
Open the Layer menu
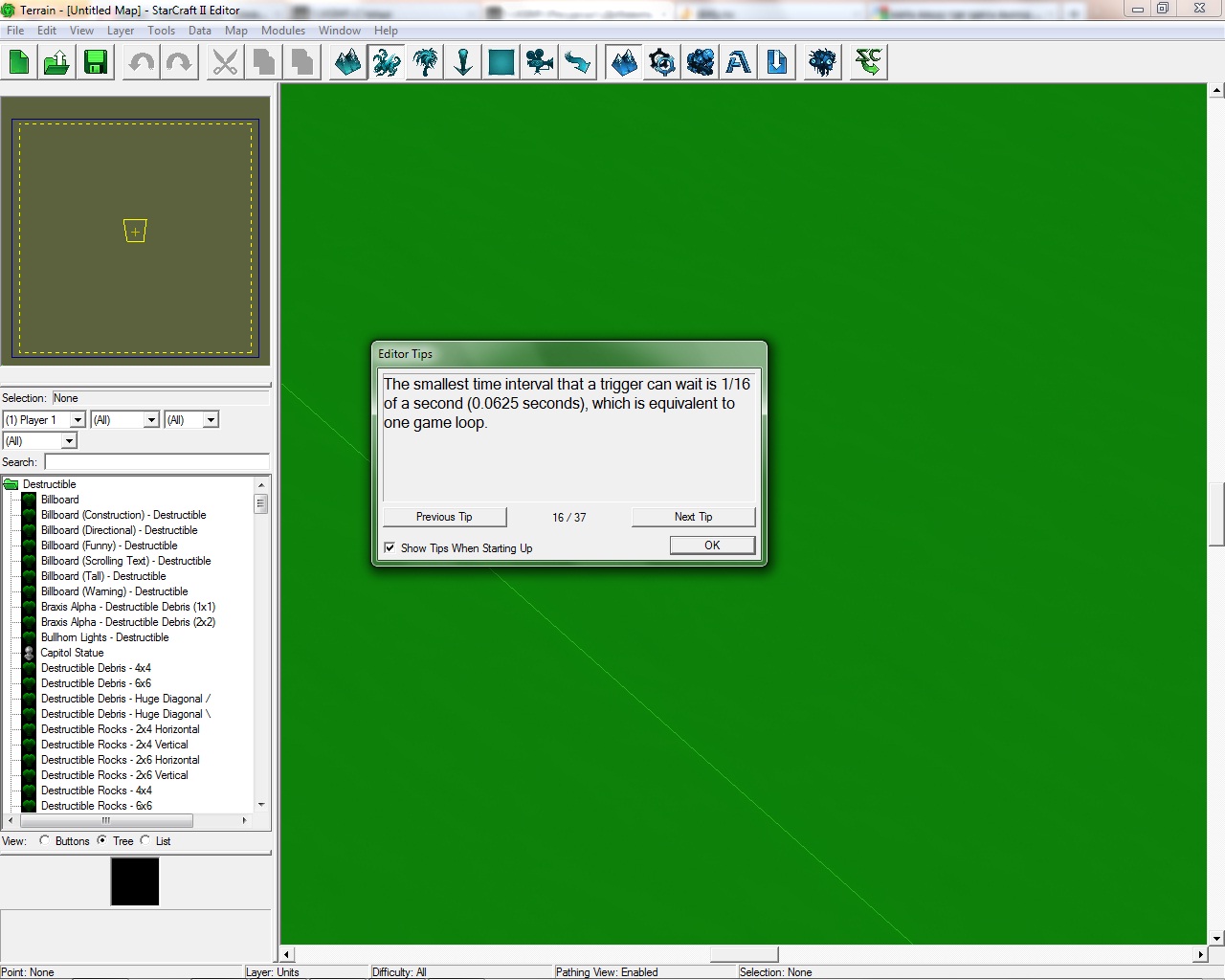pyautogui.click(x=121, y=31)
